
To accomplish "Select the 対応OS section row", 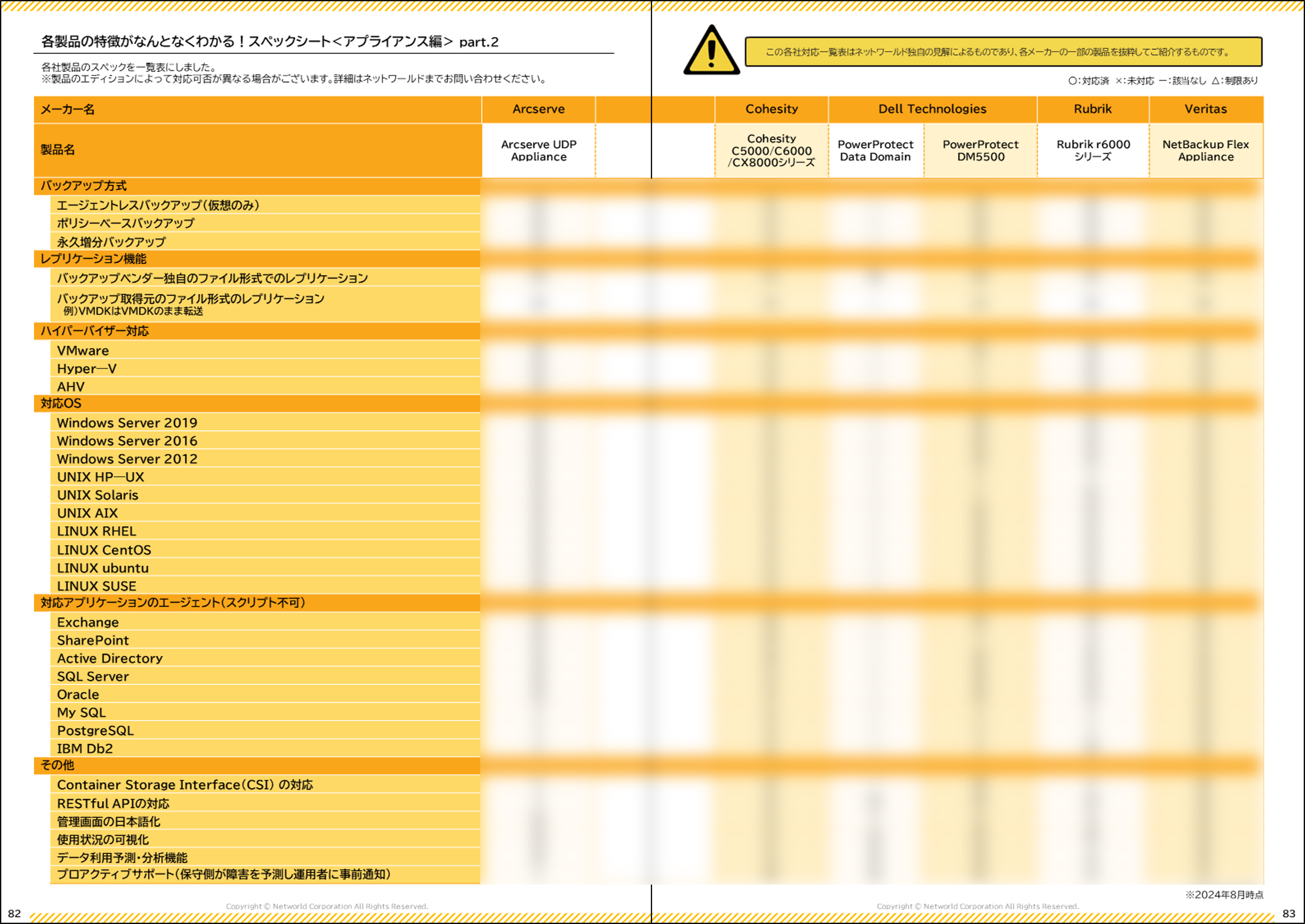I will 257,403.
